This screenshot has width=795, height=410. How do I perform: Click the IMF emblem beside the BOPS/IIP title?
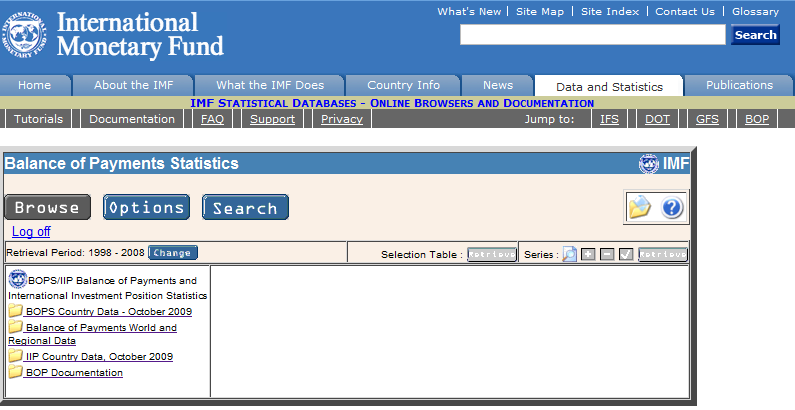tap(16, 280)
